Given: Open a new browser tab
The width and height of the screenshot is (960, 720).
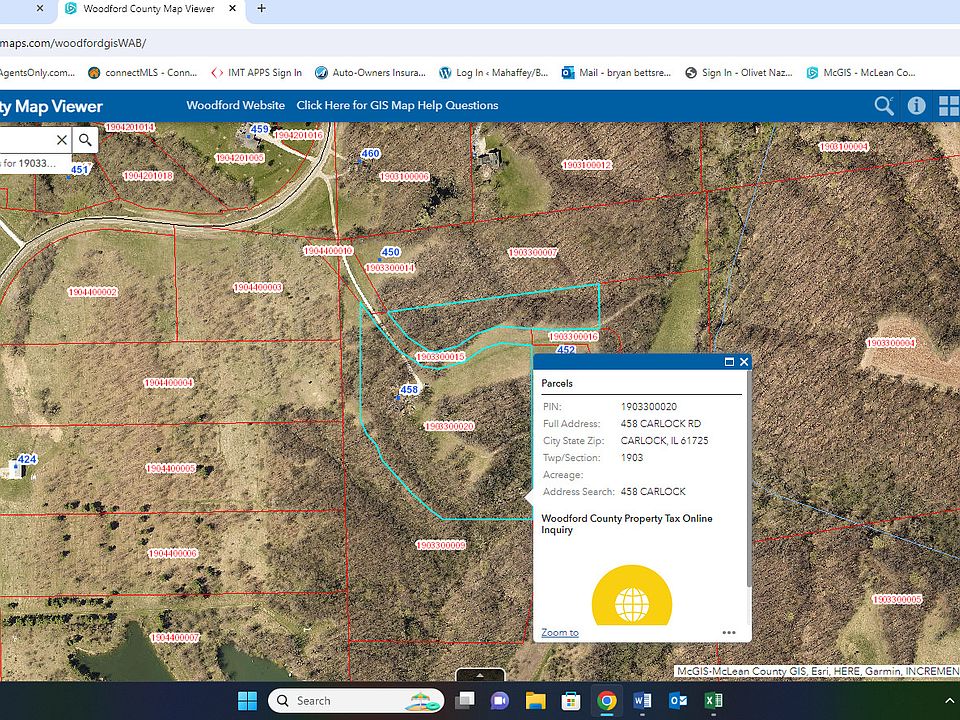Looking at the screenshot, I should tap(261, 8).
